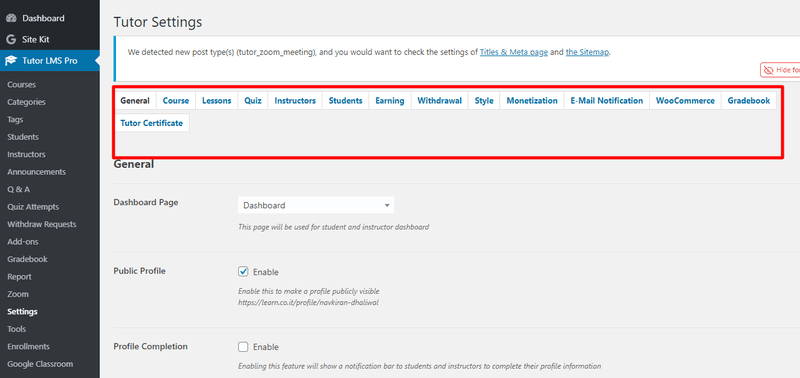Click the crossed-eye icon on Hide button
The image size is (800, 378).
[x=768, y=70]
